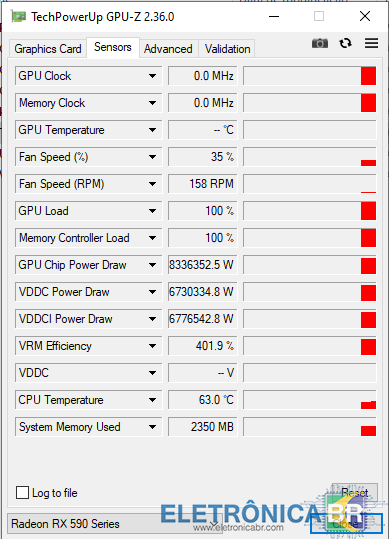Click the Close button at bottom
The height and width of the screenshot is (539, 389).
coord(346,524)
